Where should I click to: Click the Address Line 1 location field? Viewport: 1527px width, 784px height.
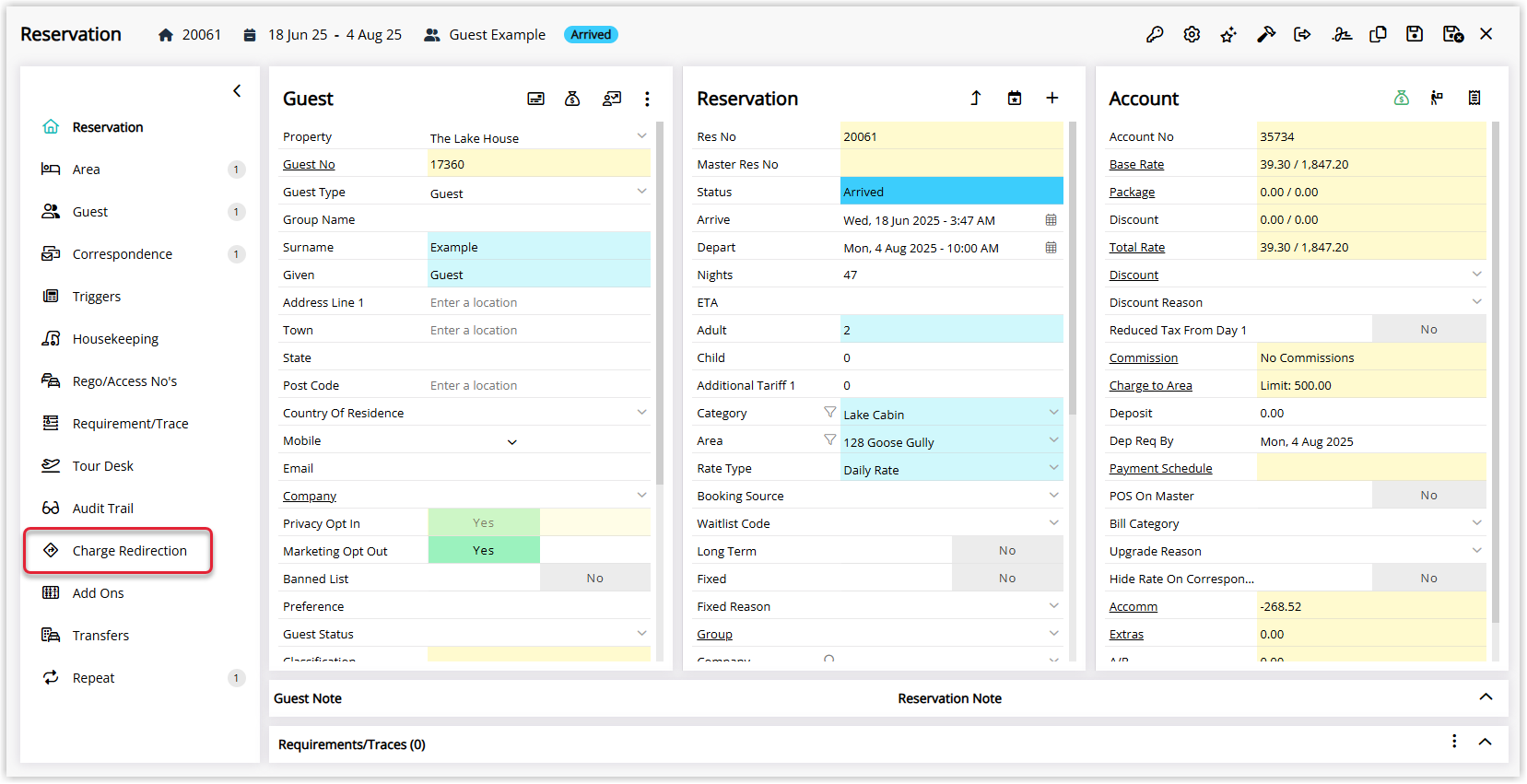tap(539, 302)
